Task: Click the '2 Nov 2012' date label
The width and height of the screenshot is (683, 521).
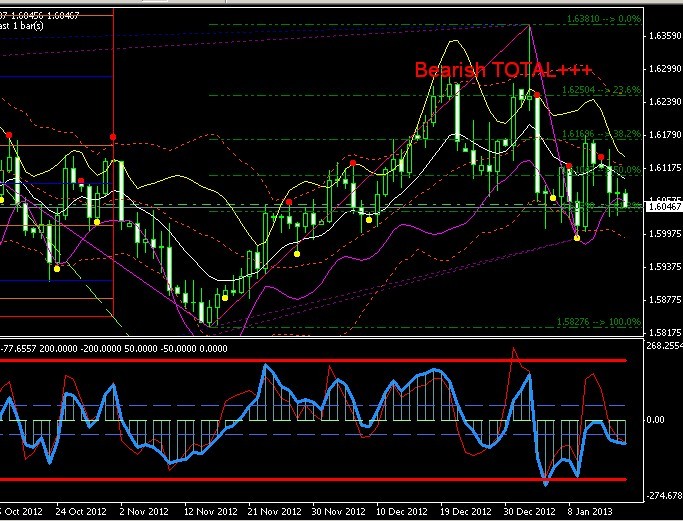Action: (144, 511)
